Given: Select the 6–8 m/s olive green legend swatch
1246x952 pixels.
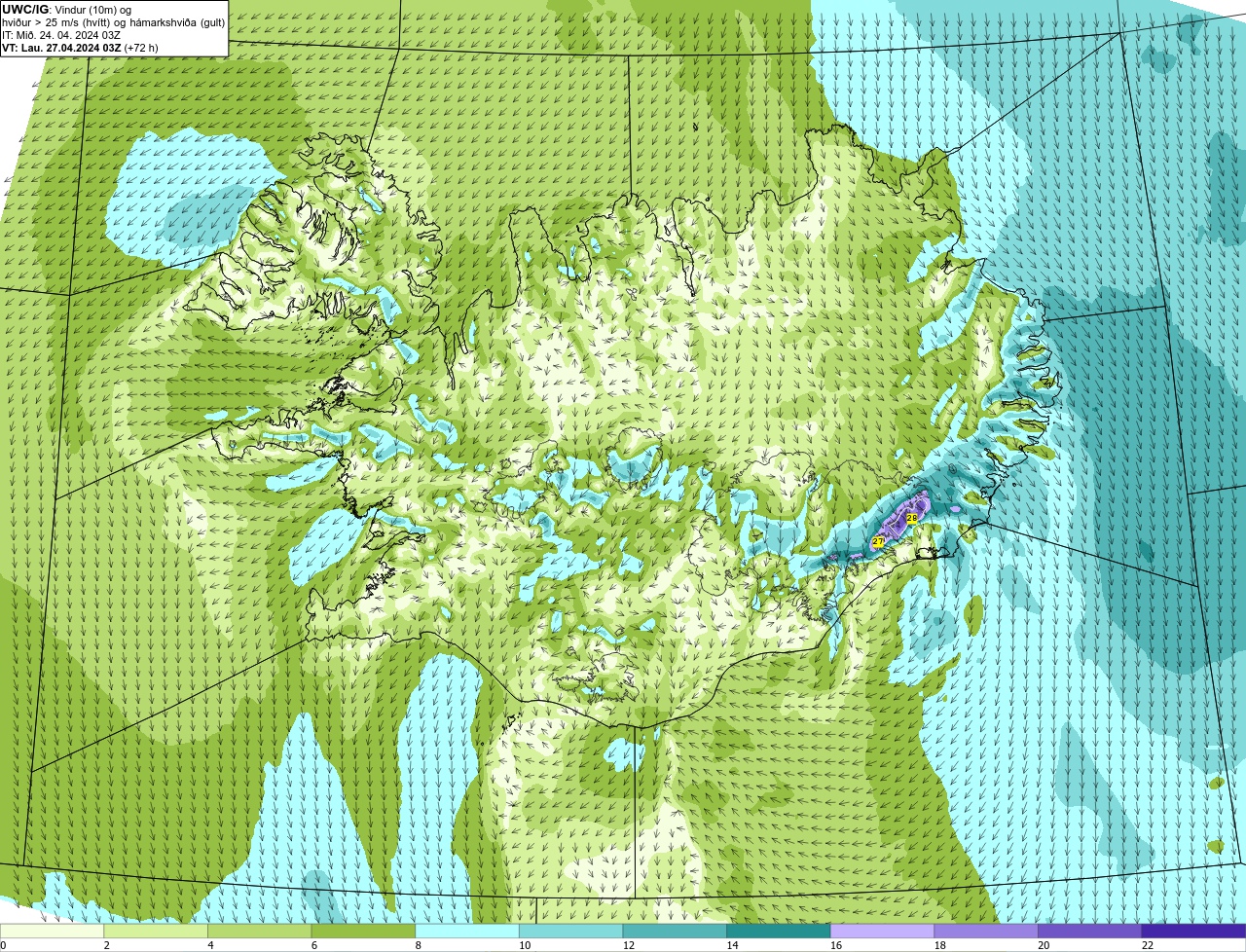Looking at the screenshot, I should click(363, 931).
